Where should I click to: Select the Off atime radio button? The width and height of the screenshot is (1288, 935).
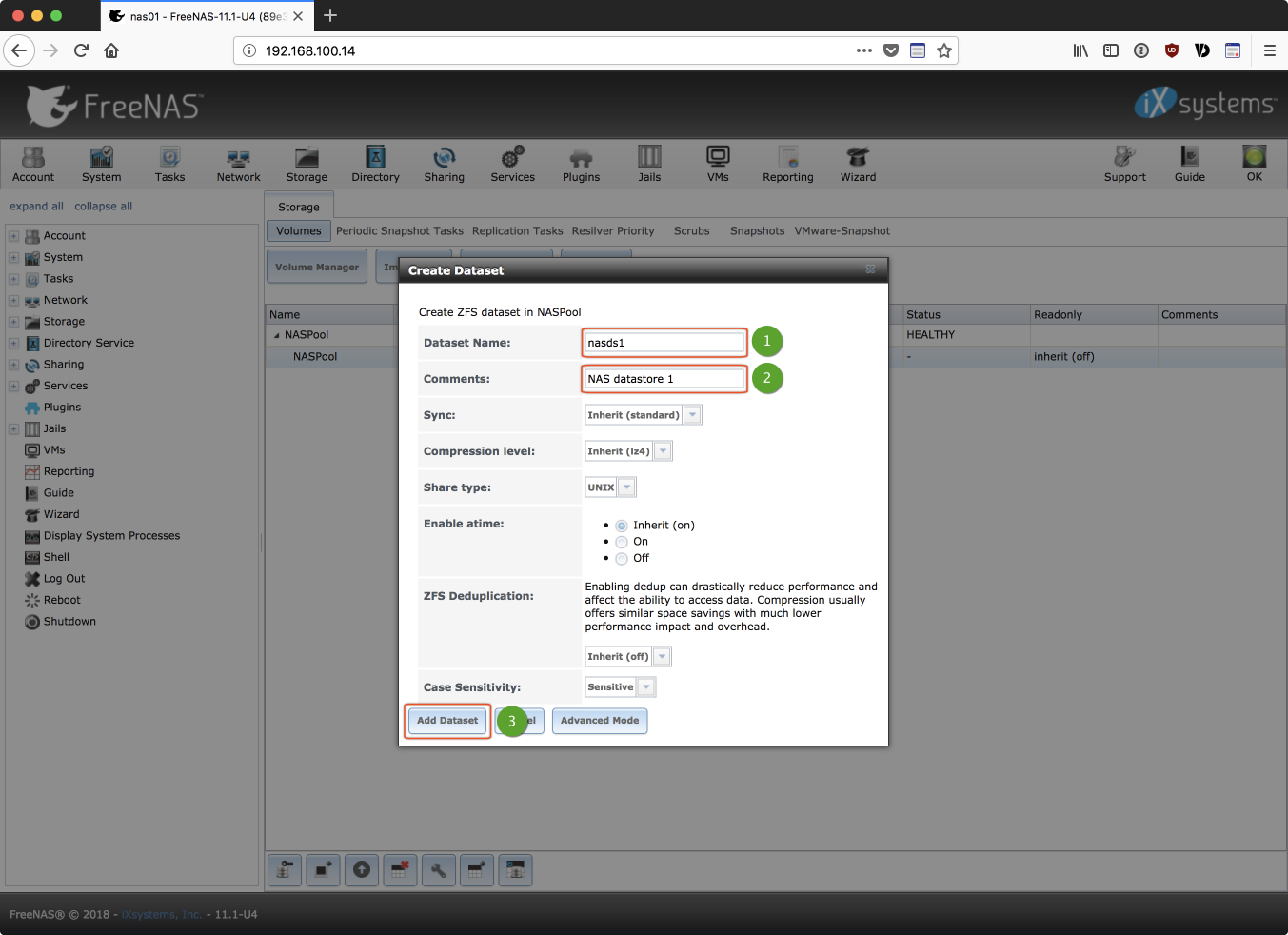(x=622, y=559)
